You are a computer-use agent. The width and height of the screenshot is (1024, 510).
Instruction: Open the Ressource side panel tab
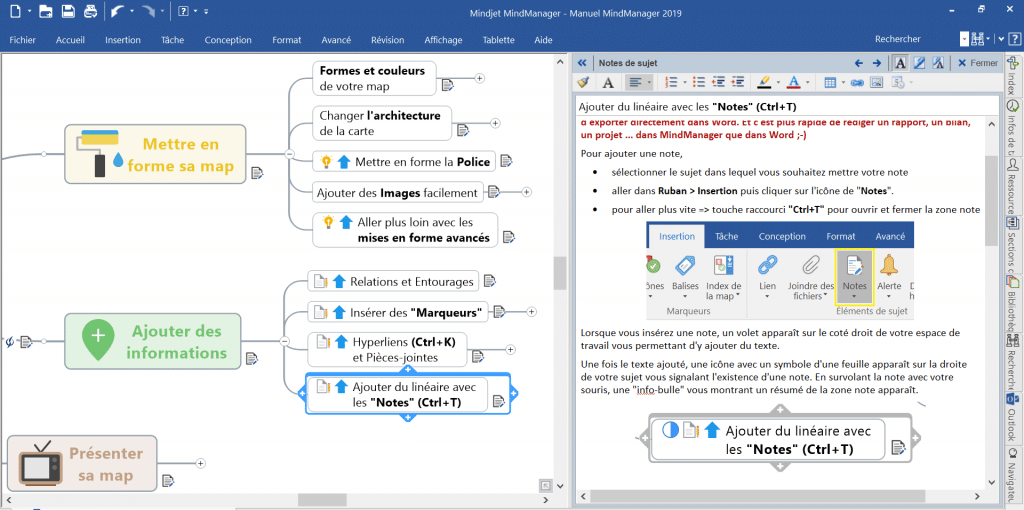pyautogui.click(x=1013, y=190)
